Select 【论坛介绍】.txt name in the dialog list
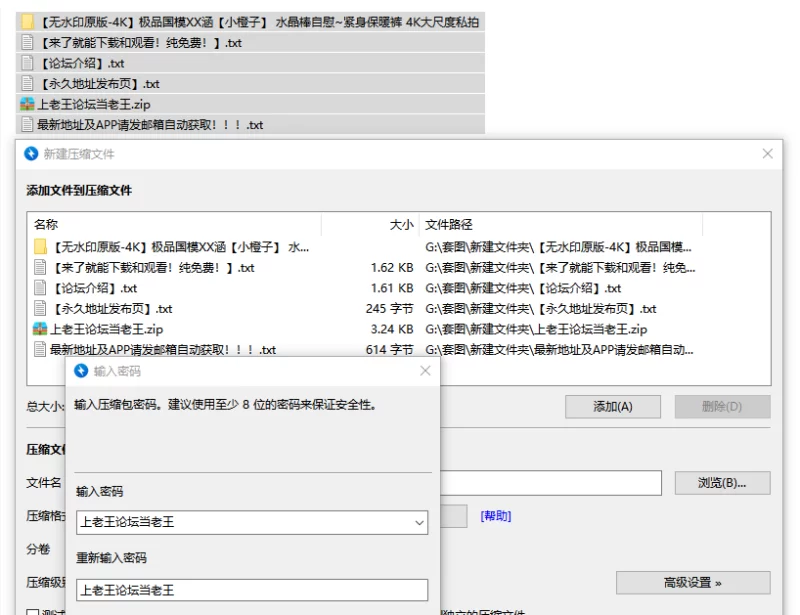Viewport: 800px width, 615px height. 94,288
